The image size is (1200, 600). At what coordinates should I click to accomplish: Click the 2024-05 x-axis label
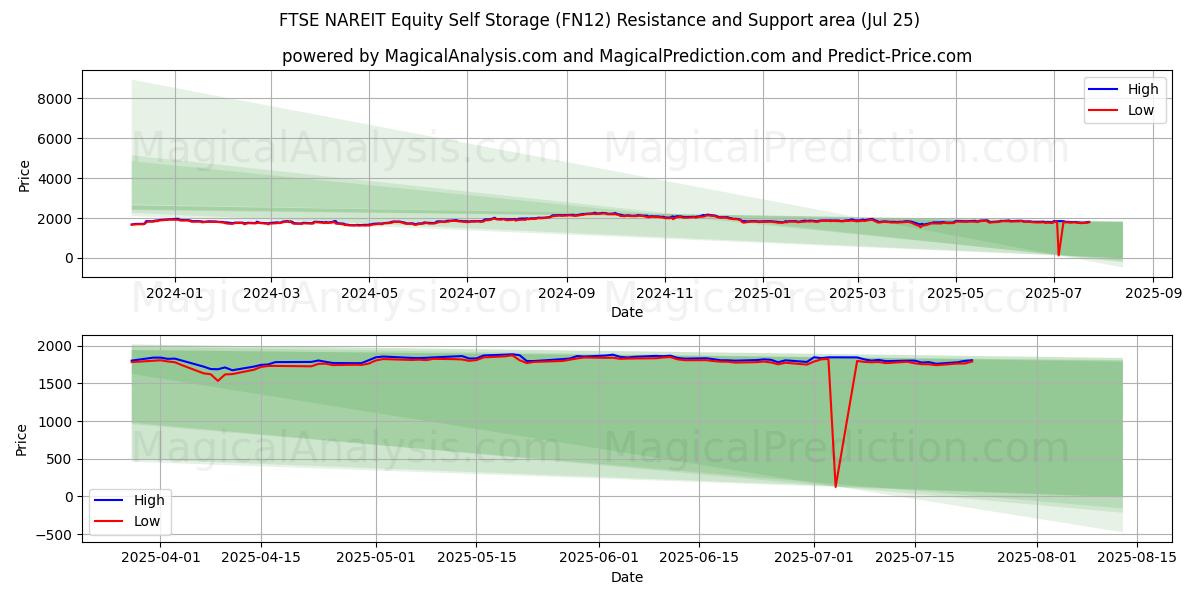click(369, 294)
